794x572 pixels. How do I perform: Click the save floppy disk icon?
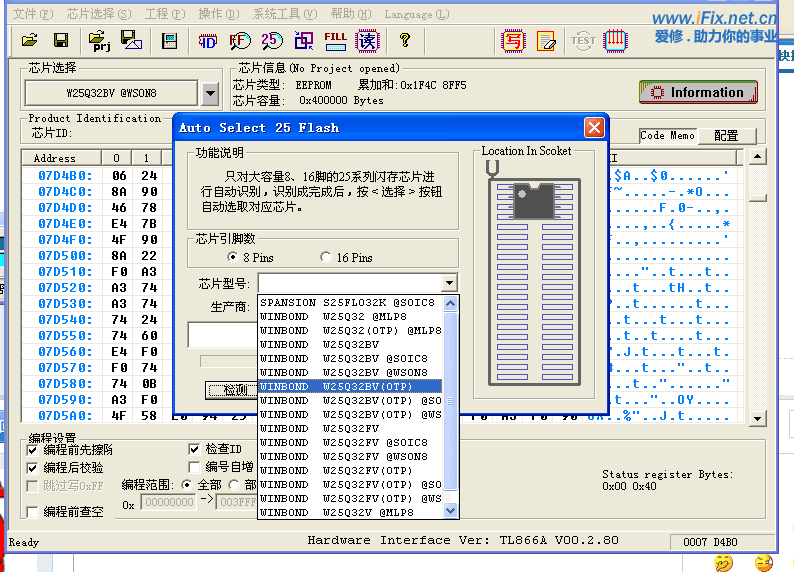click(x=61, y=41)
